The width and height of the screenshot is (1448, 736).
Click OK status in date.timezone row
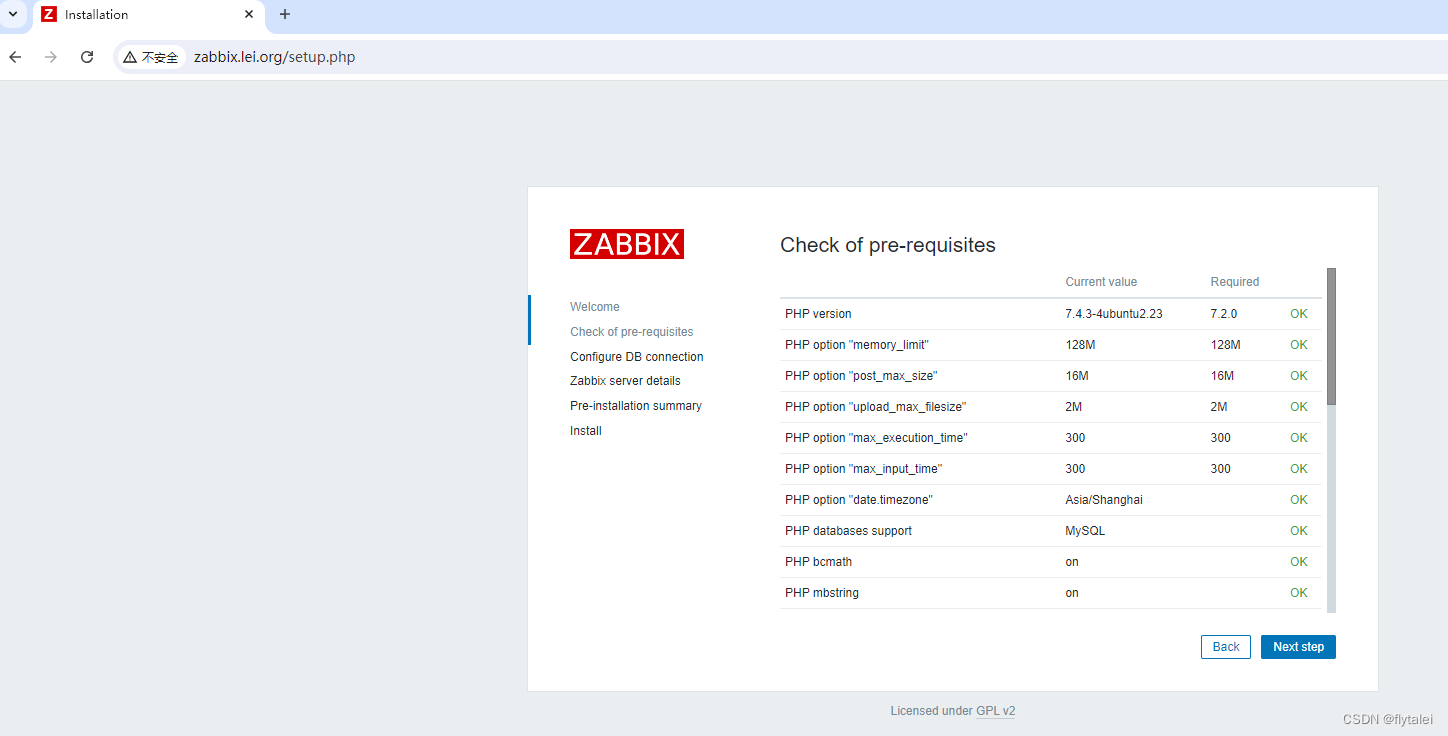coord(1299,500)
